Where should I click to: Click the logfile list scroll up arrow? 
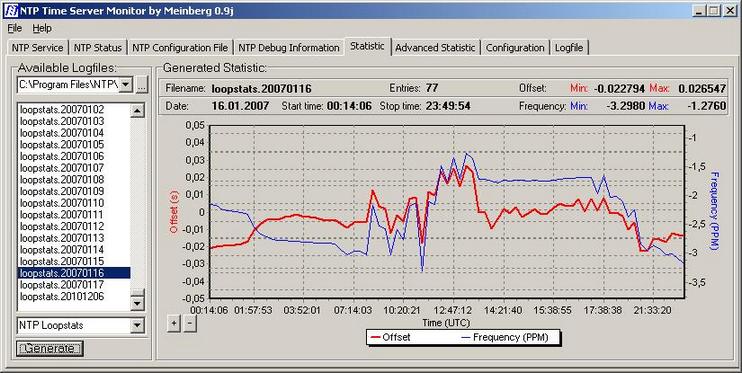(x=137, y=111)
